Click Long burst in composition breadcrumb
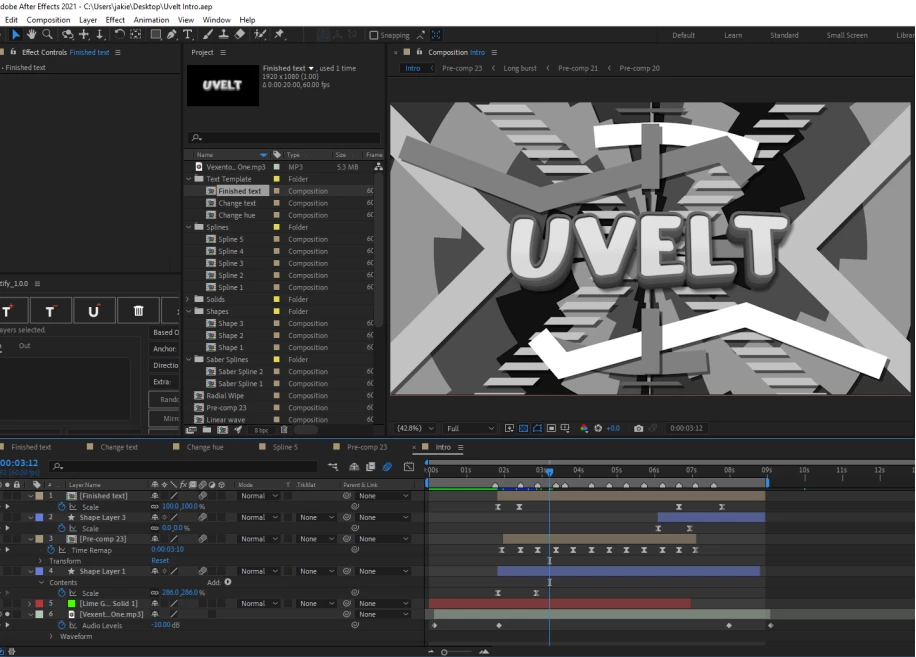 coord(520,68)
